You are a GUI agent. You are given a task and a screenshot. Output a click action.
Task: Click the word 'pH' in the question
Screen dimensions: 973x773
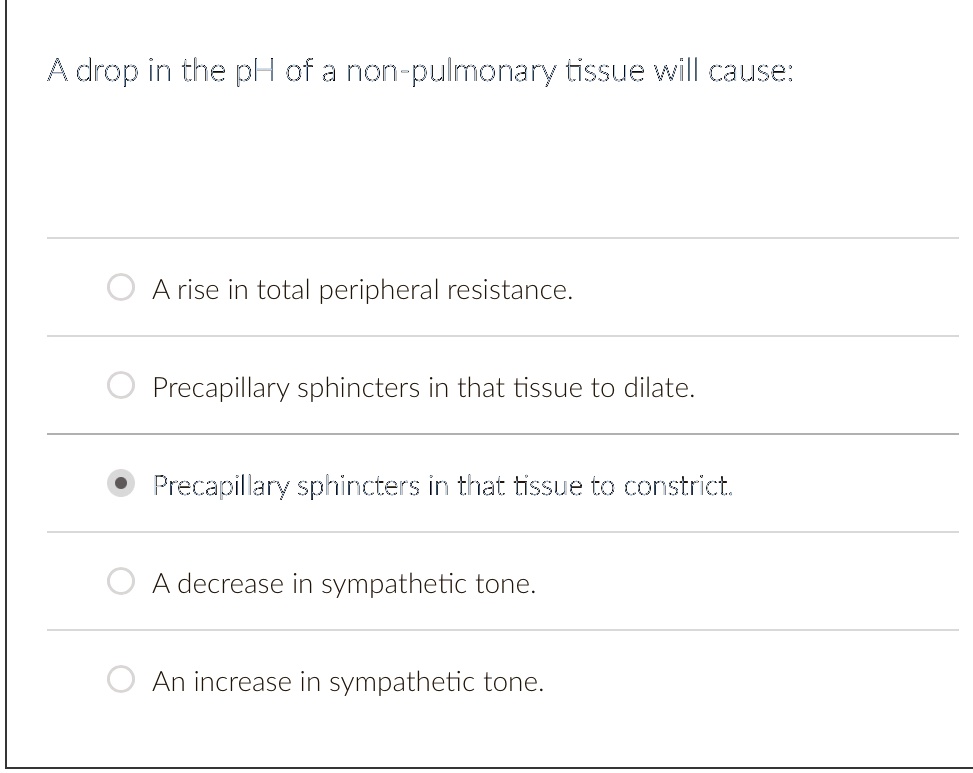(255, 72)
